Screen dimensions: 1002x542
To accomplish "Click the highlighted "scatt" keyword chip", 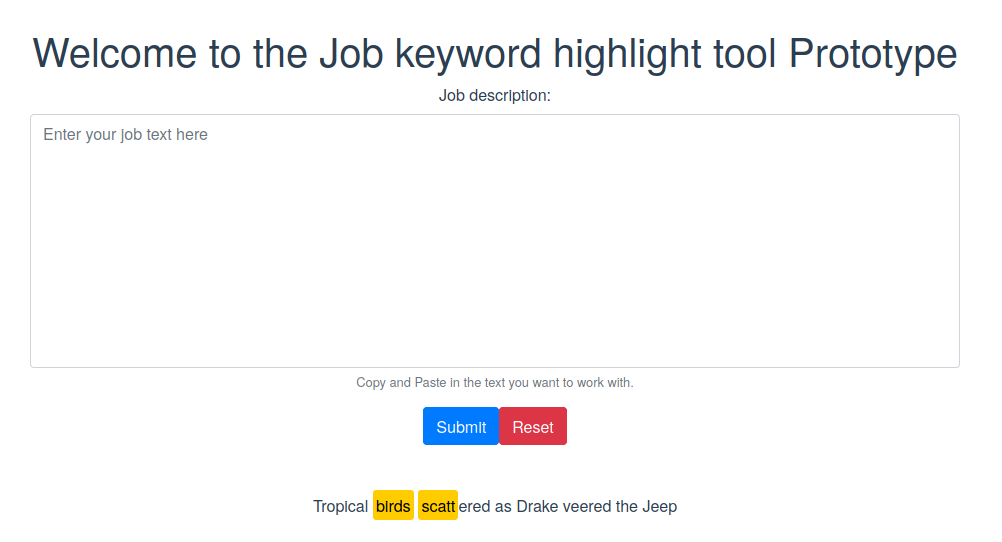I will 438,507.
